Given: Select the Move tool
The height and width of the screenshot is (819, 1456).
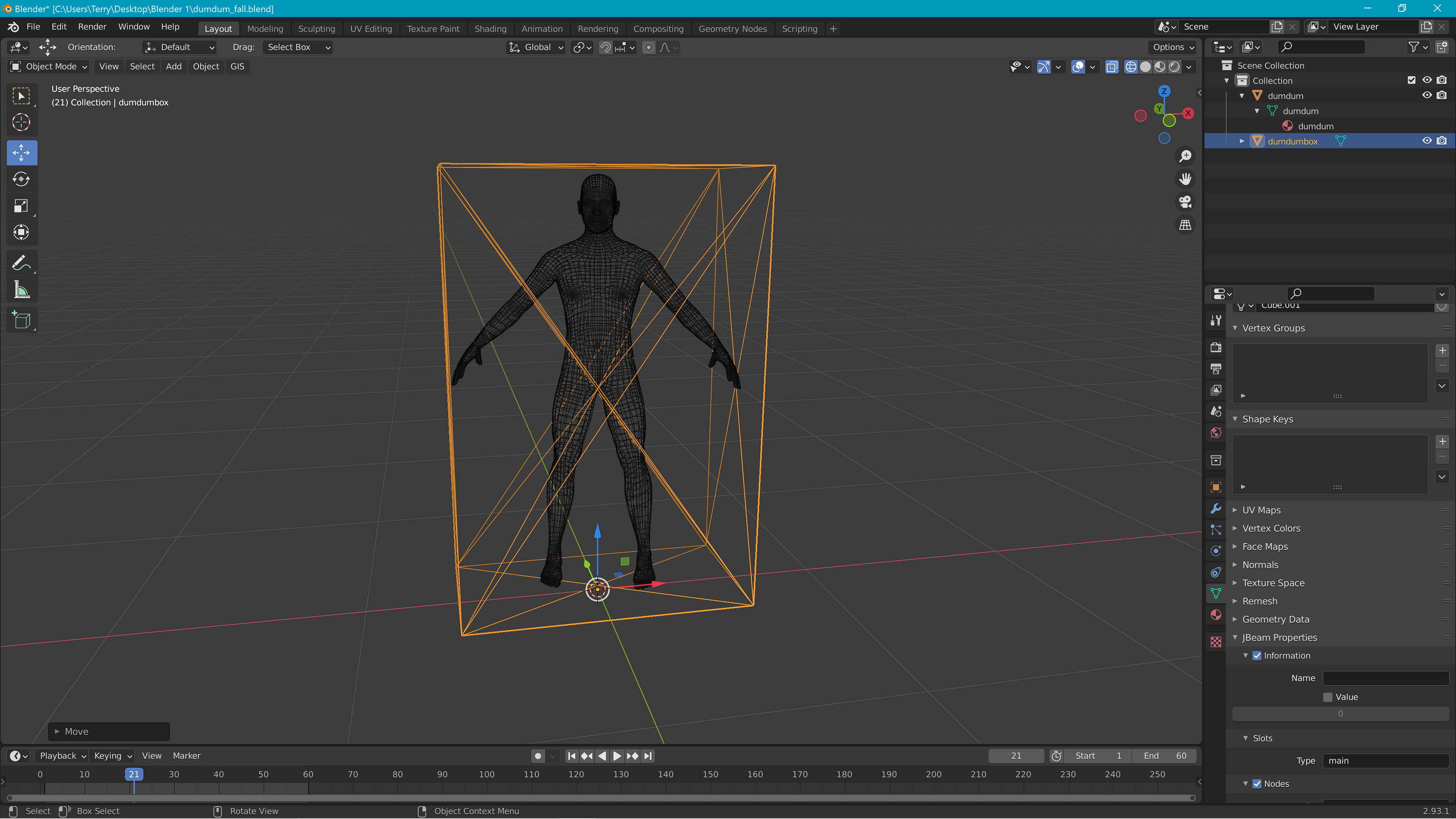Looking at the screenshot, I should point(22,152).
